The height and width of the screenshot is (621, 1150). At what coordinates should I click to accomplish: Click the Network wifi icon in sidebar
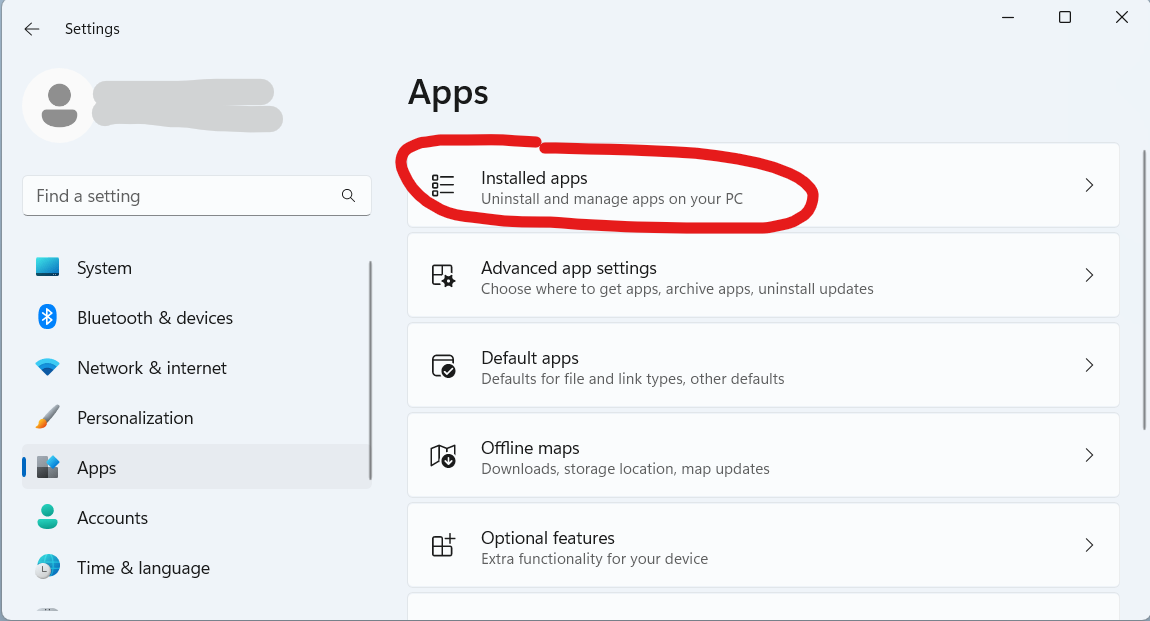click(x=47, y=368)
